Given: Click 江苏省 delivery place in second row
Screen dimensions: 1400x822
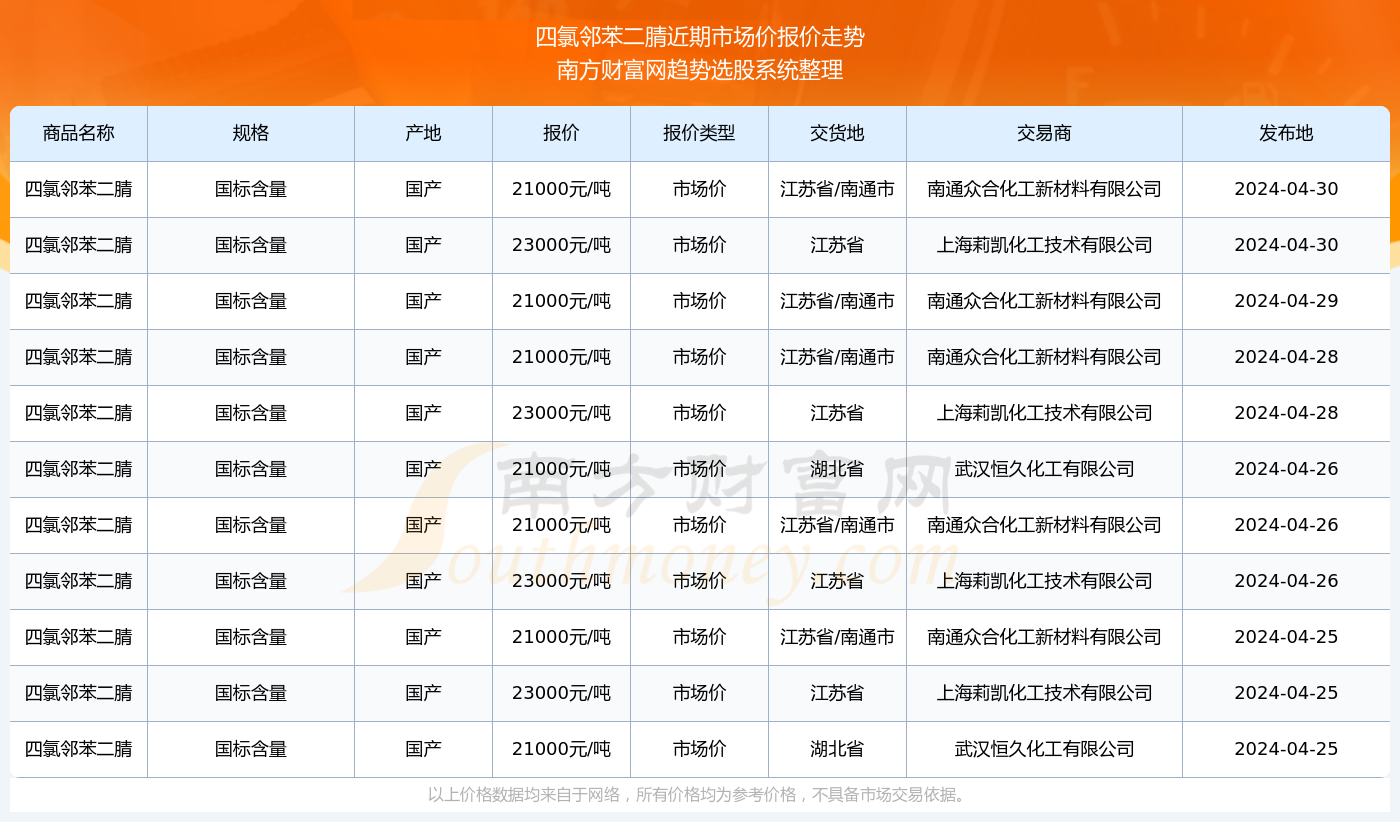Looking at the screenshot, I should [837, 245].
